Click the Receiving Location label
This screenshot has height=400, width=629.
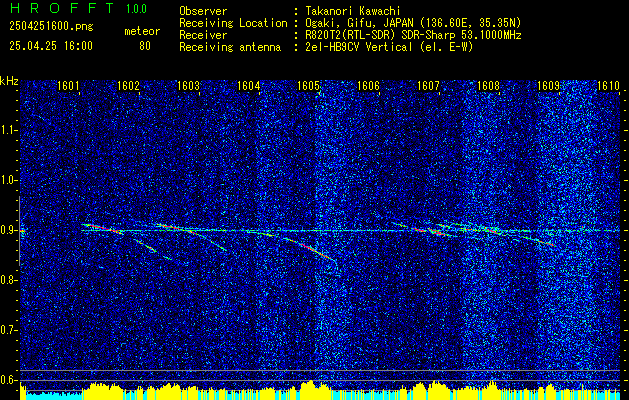233,23
